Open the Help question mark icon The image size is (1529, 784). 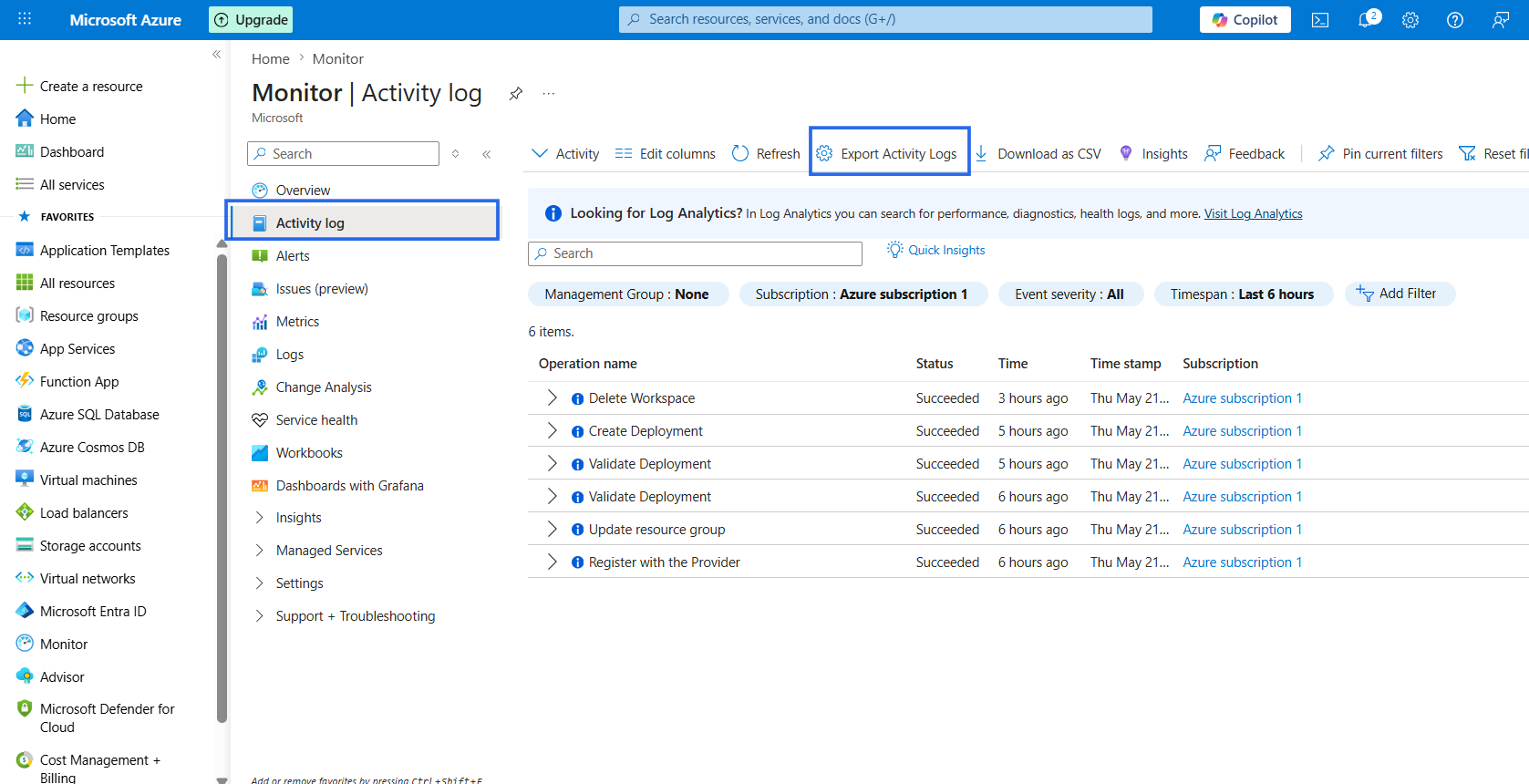(1455, 20)
